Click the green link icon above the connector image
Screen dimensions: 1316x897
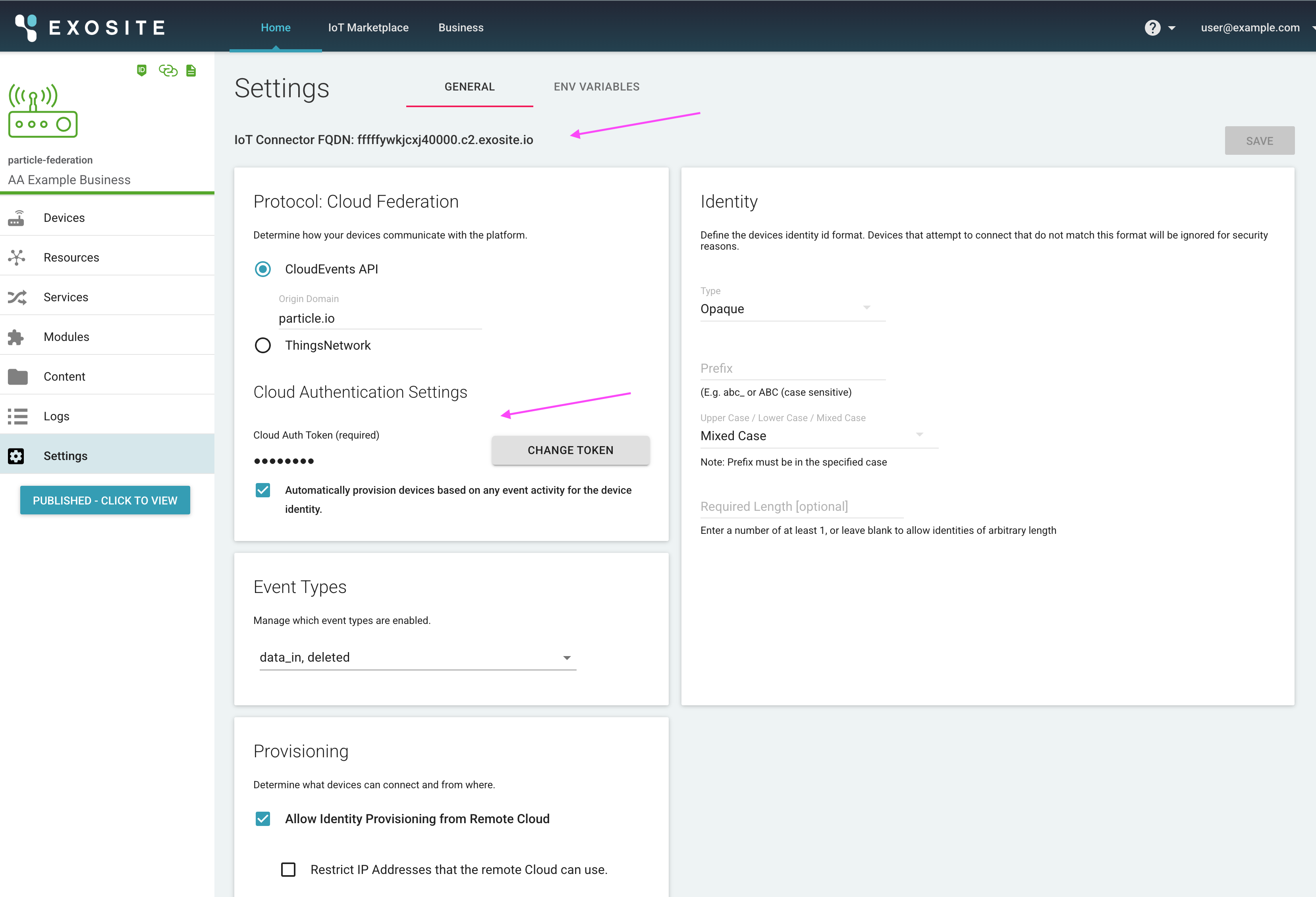coord(168,70)
